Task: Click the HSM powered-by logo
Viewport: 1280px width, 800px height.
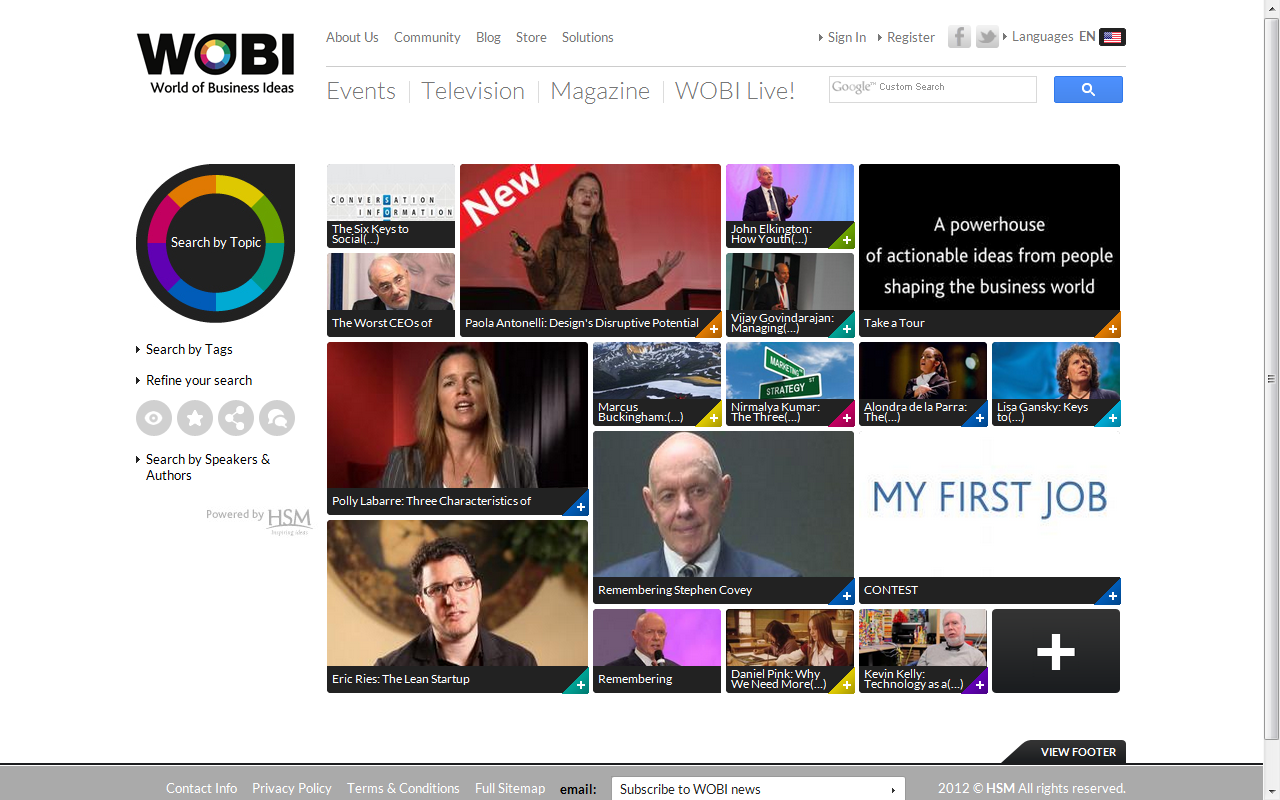Action: click(289, 520)
